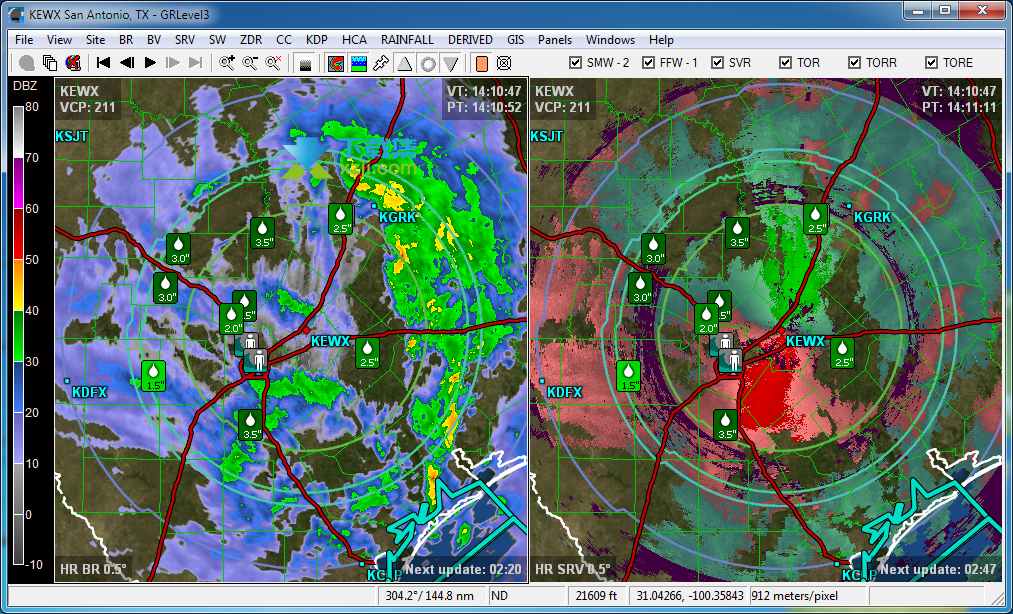Open the RAINFALL product menu
The width and height of the screenshot is (1013, 614).
[x=407, y=39]
